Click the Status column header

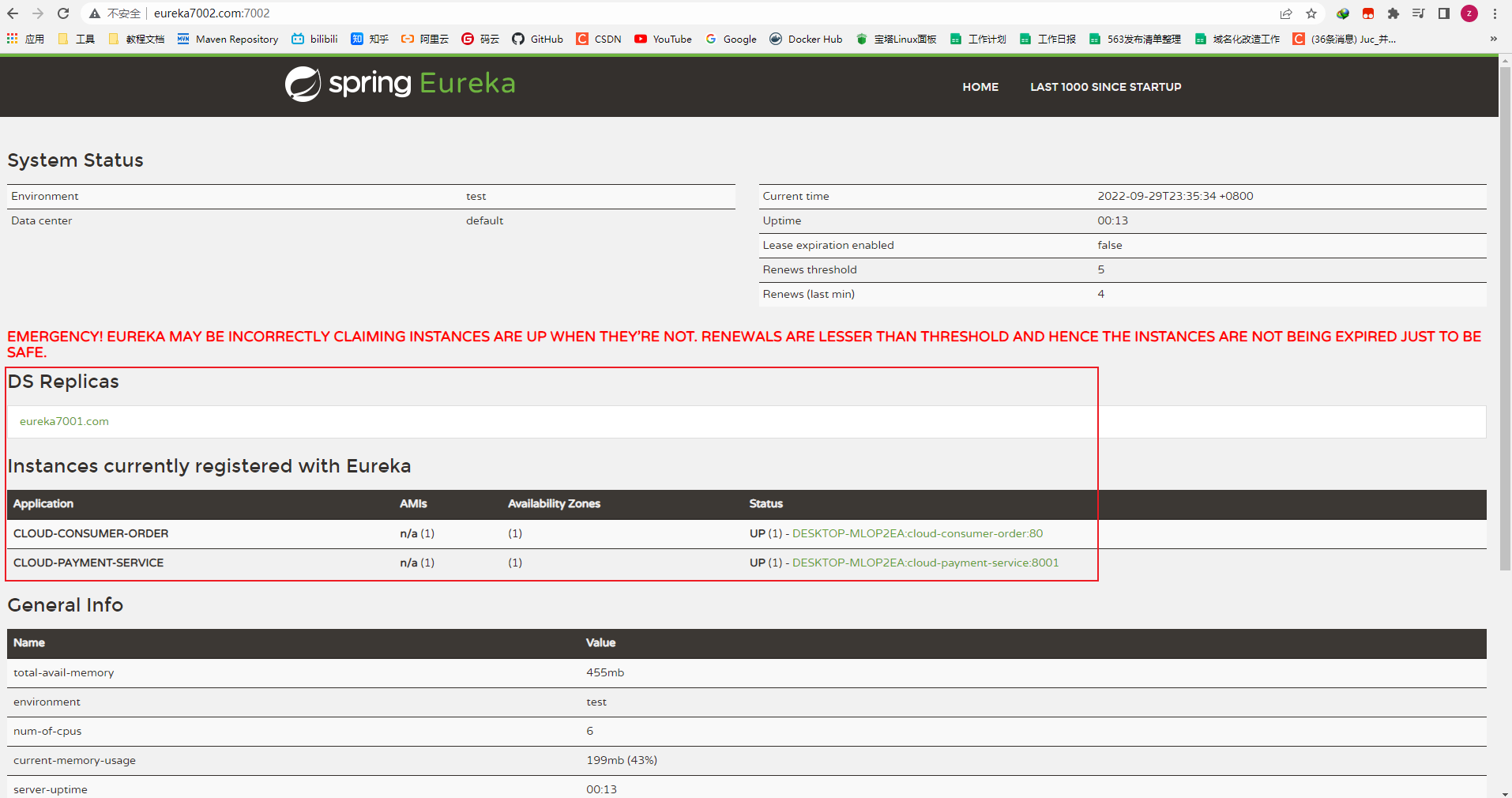[766, 503]
